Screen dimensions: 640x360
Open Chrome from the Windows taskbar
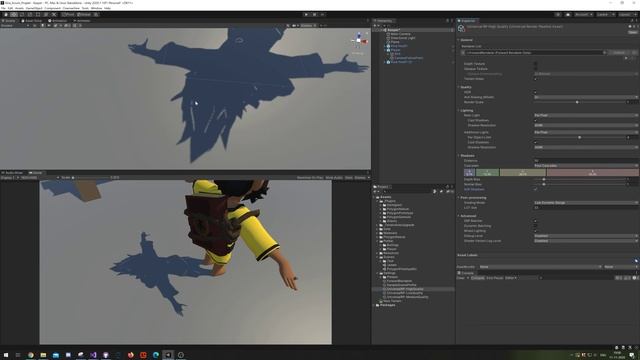pos(31,355)
